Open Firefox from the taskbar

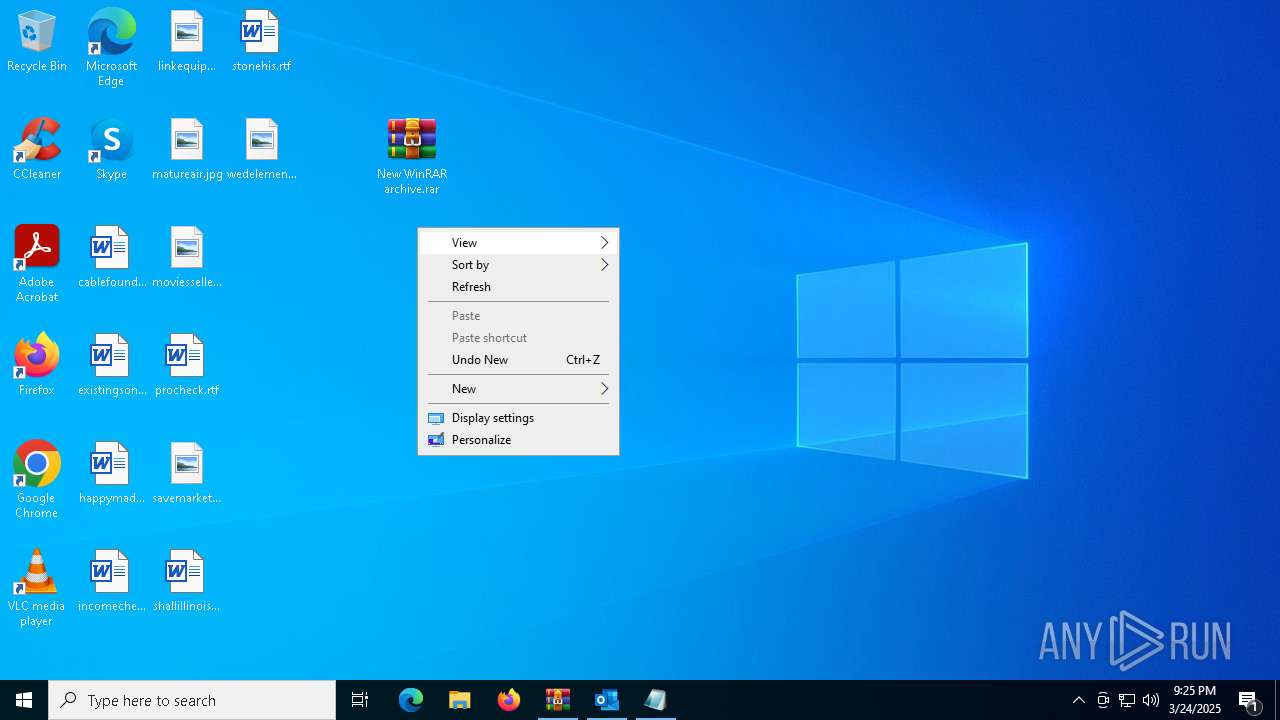click(x=509, y=700)
